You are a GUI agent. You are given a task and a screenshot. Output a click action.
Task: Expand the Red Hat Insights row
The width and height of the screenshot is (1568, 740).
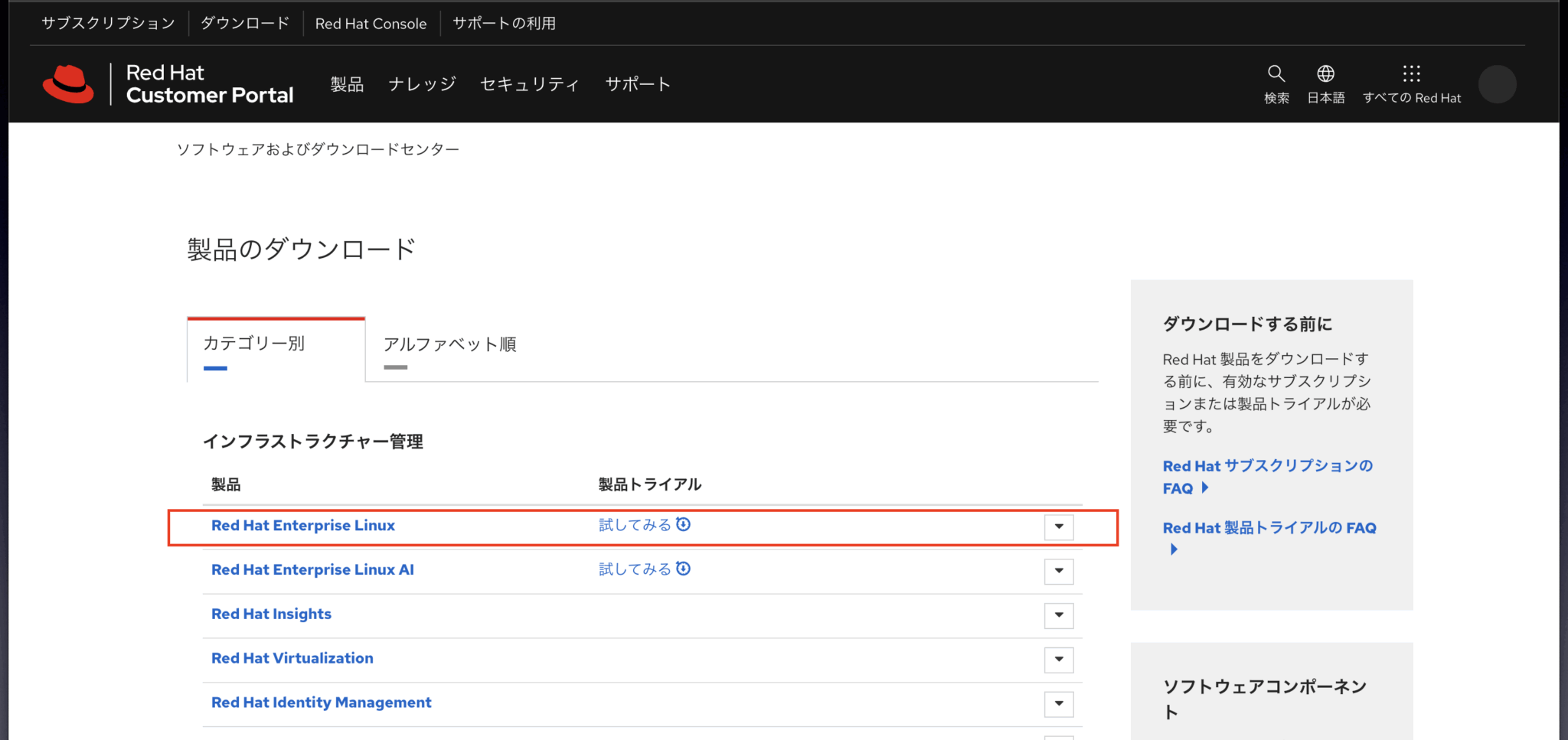coord(1059,615)
